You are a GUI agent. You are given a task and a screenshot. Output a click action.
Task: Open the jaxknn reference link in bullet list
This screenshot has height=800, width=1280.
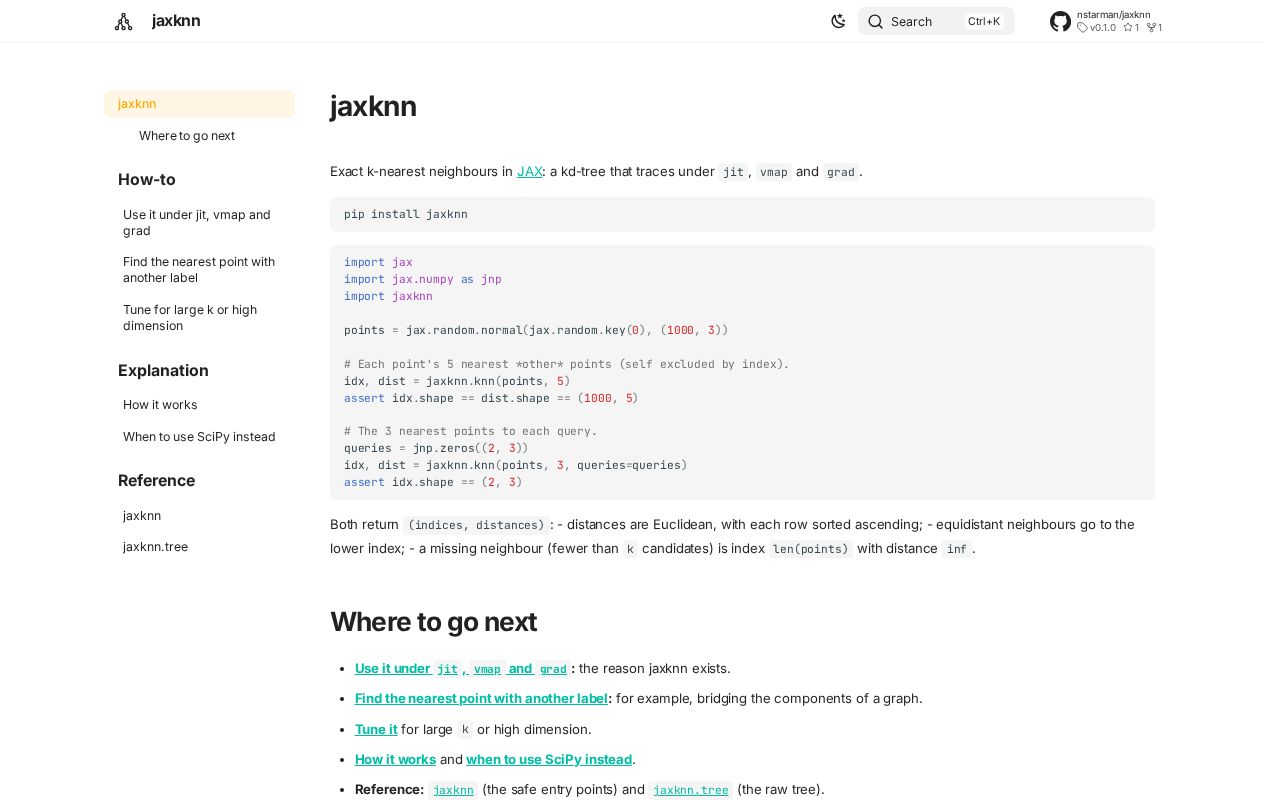coord(453,790)
